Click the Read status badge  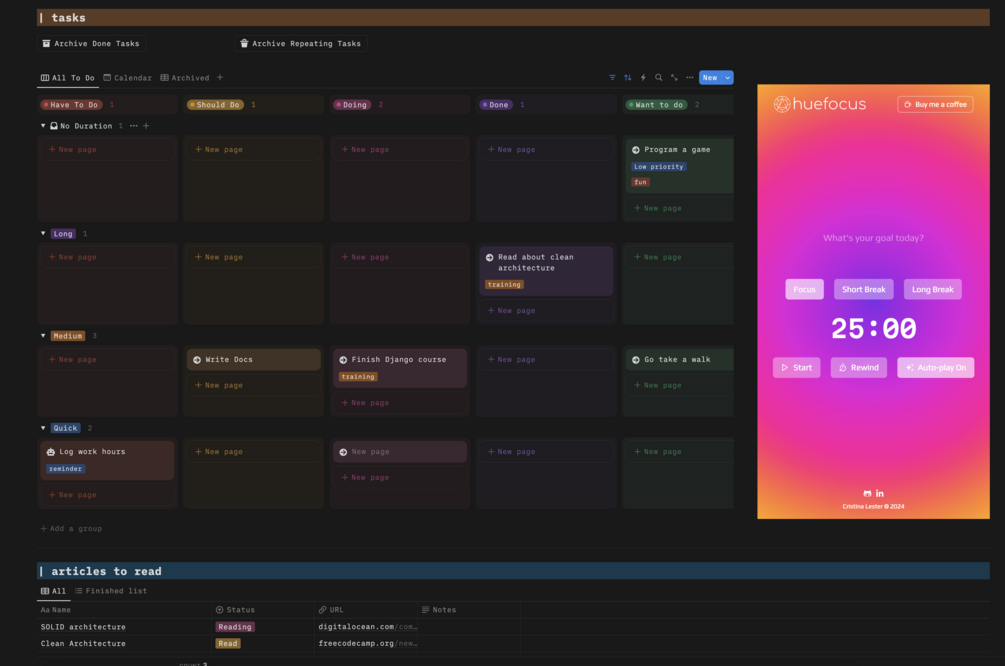(x=228, y=644)
